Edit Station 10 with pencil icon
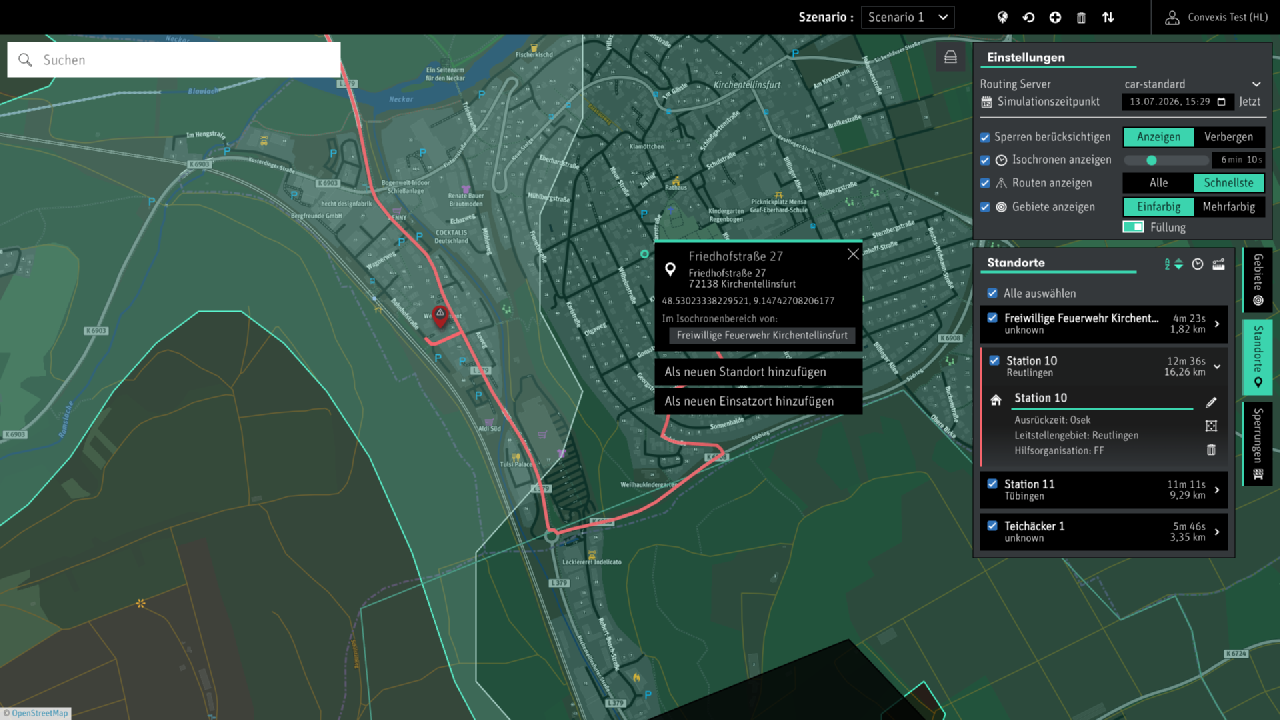Viewport: 1280px width, 720px height. [x=1211, y=402]
